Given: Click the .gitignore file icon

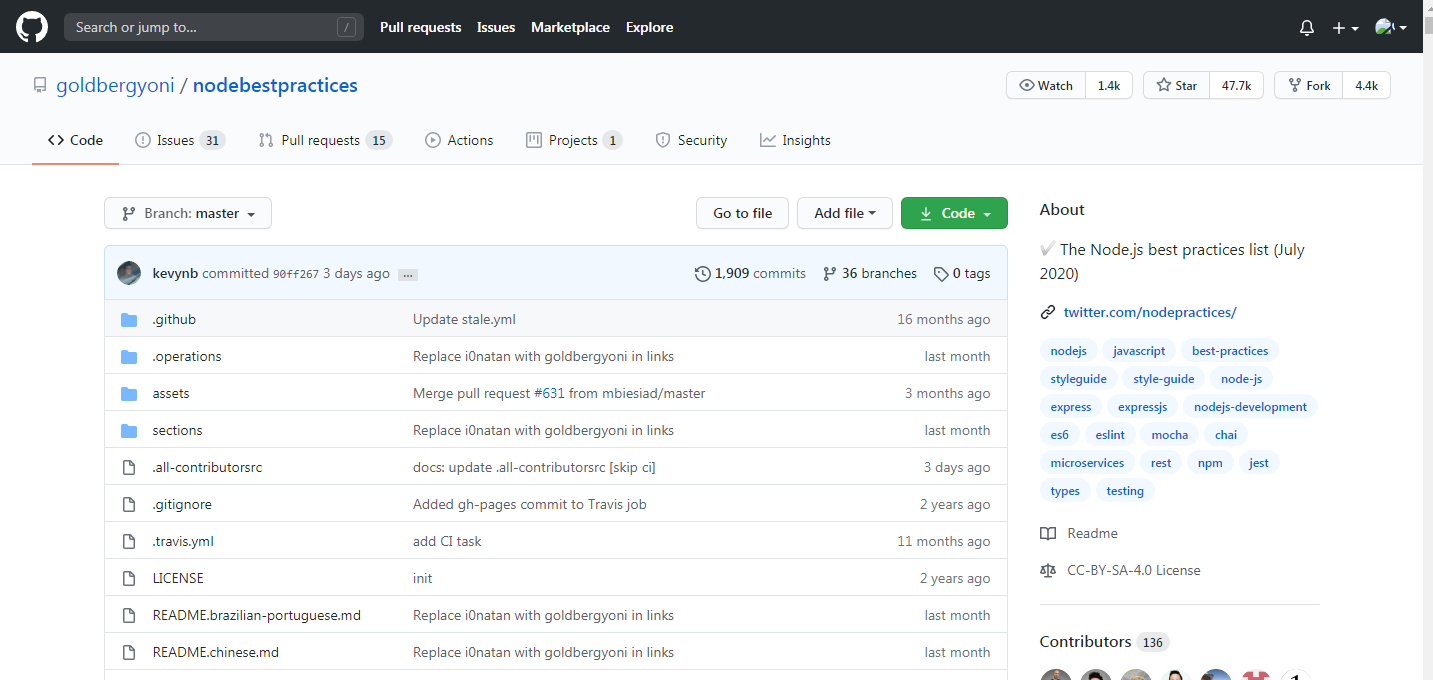Looking at the screenshot, I should [128, 505].
